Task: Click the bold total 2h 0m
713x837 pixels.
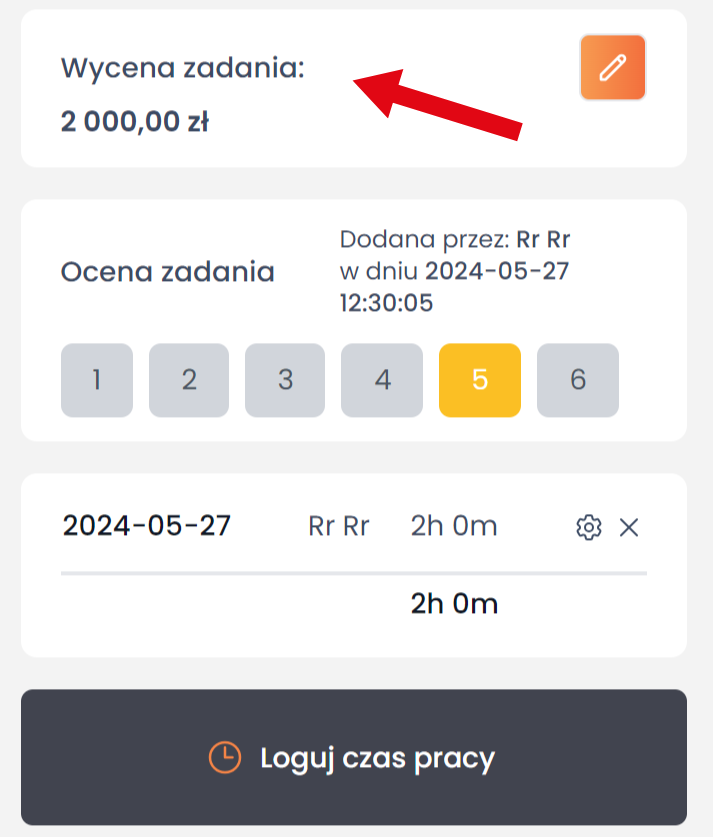Action: (454, 603)
